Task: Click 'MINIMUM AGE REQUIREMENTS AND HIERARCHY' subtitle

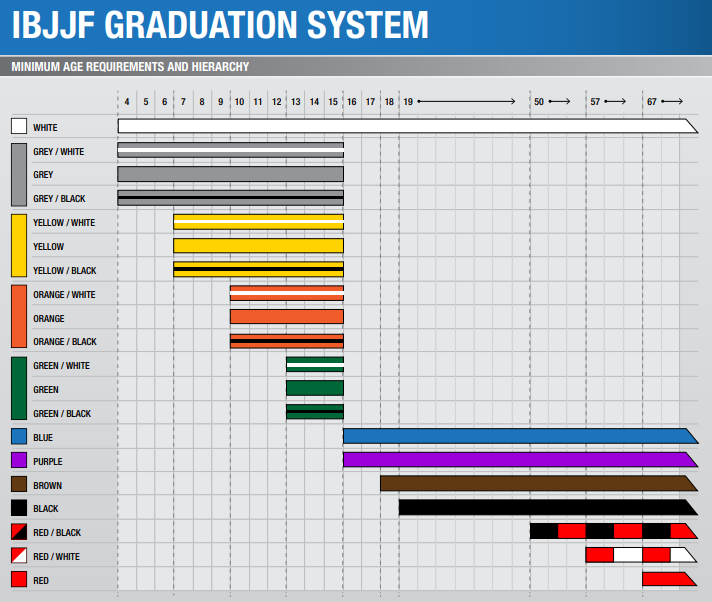Action: 130,67
